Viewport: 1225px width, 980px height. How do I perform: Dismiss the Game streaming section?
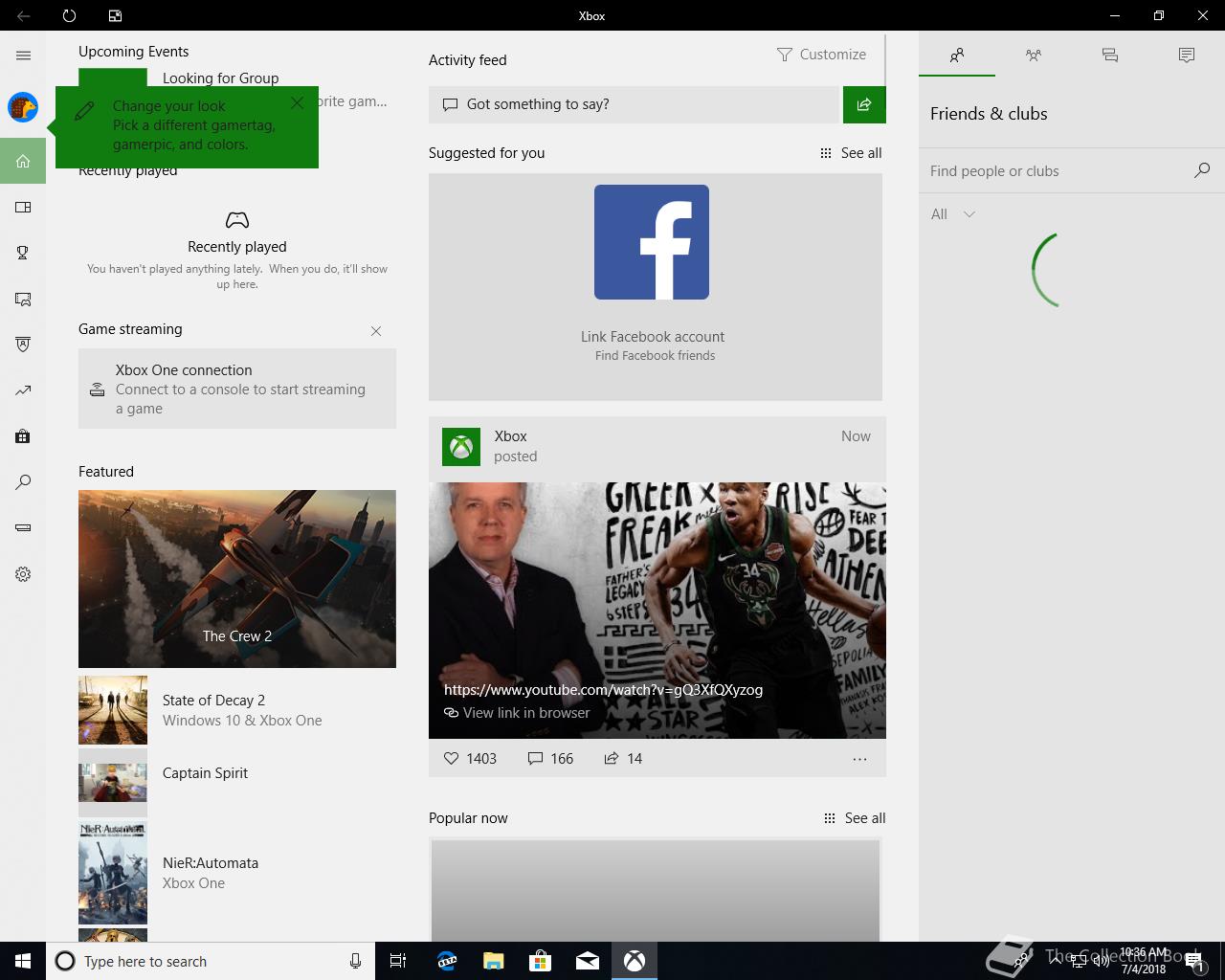coord(376,331)
